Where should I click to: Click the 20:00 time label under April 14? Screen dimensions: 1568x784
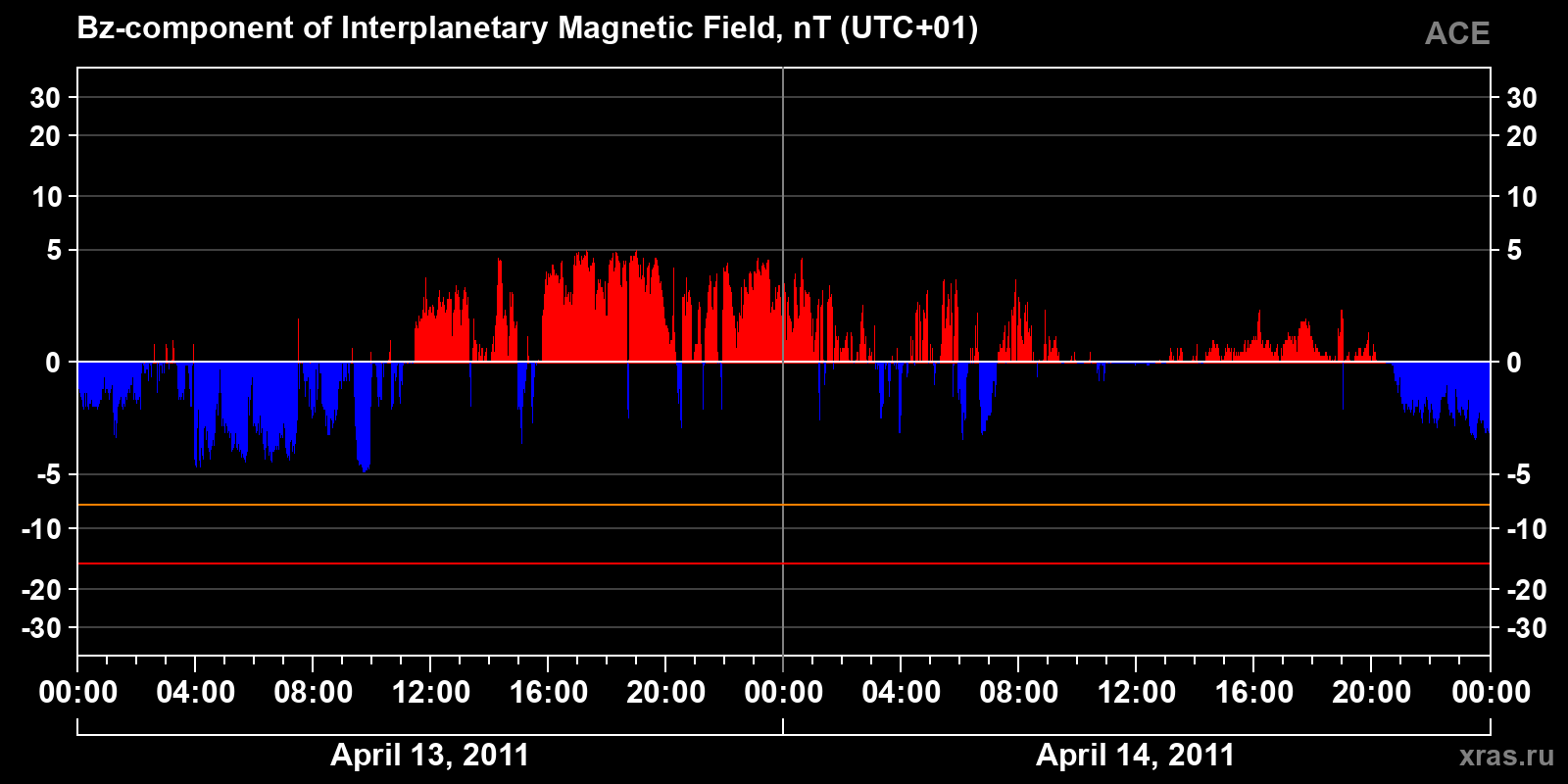[1371, 692]
